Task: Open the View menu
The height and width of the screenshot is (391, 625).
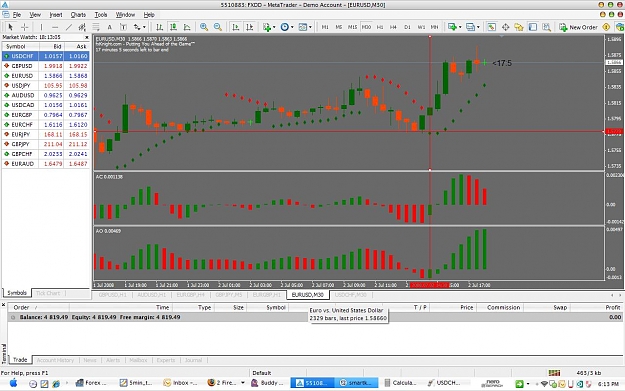Action: tap(35, 15)
